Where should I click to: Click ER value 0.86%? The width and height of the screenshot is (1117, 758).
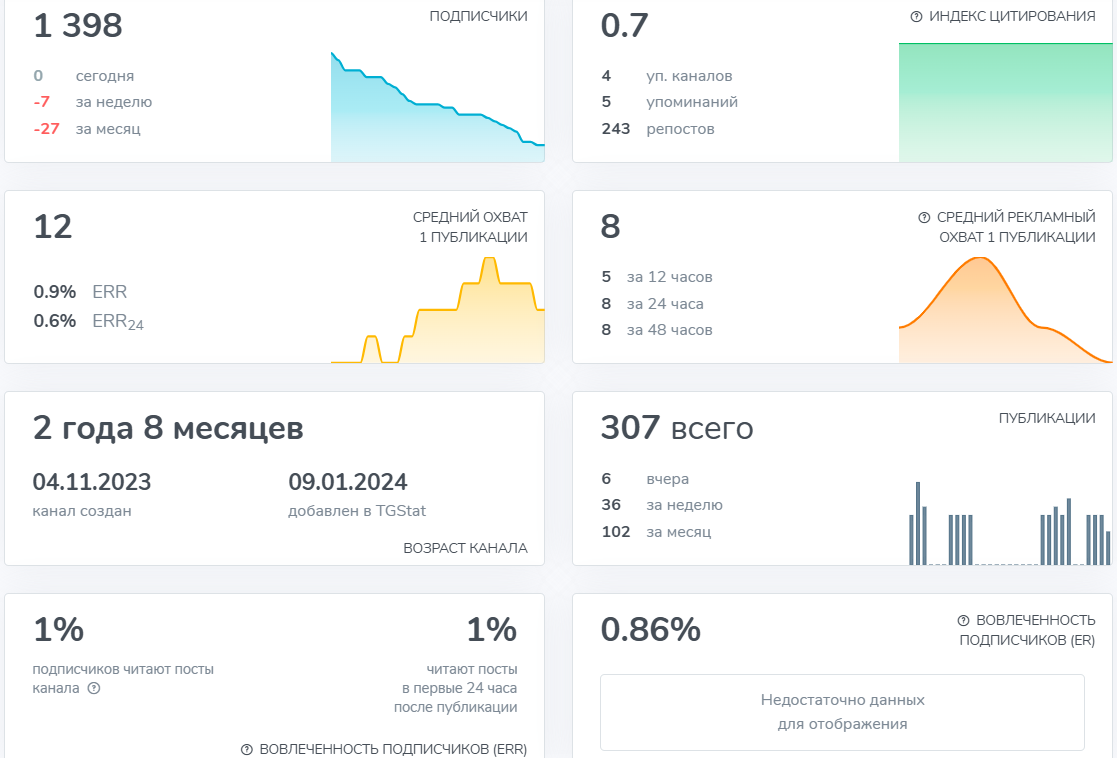(x=650, y=630)
